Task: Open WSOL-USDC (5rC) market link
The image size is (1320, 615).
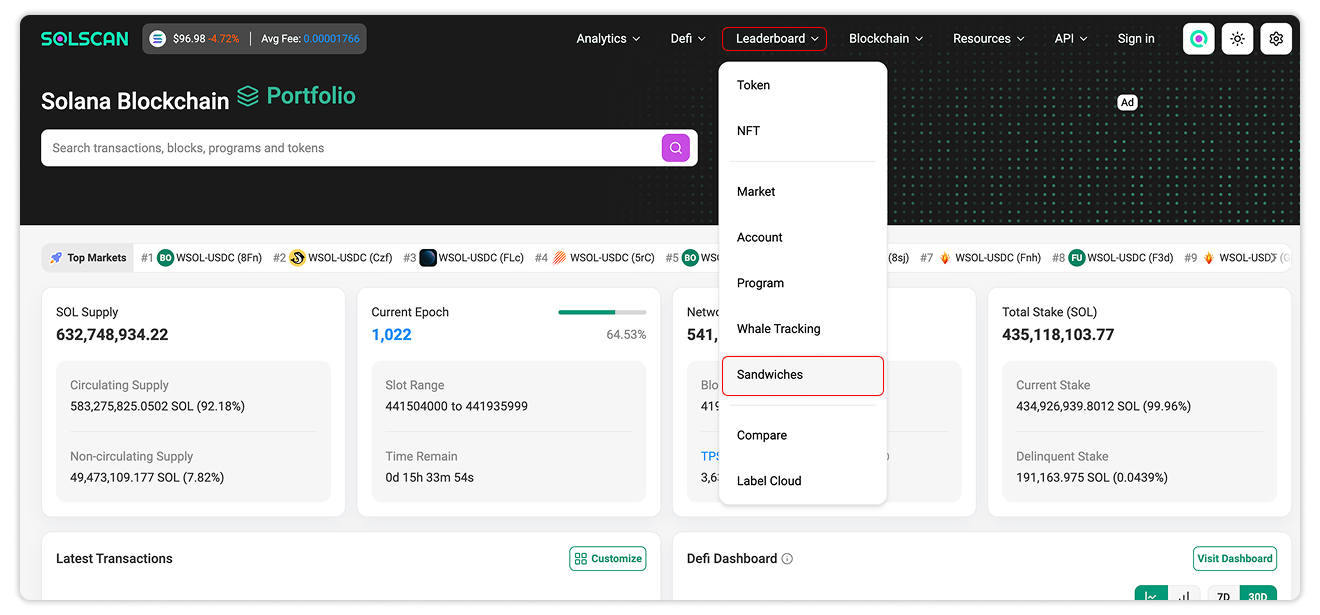Action: [612, 258]
